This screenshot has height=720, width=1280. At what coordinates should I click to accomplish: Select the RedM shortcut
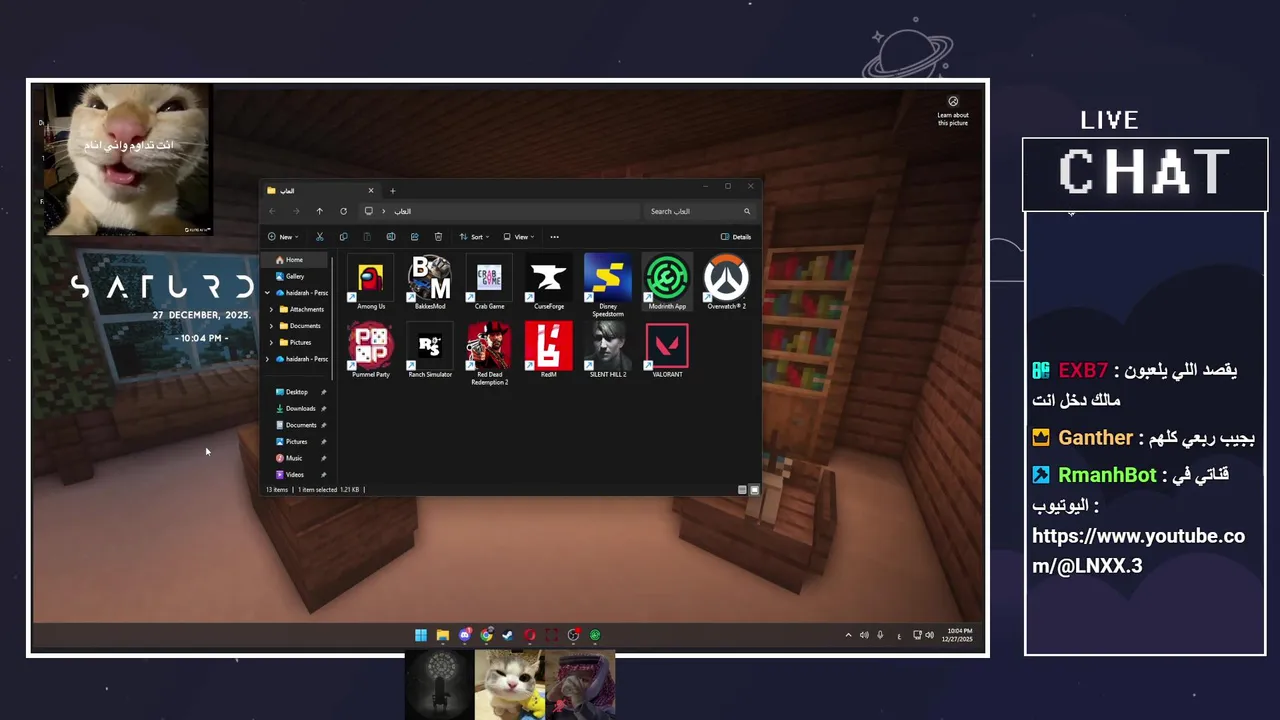tap(549, 350)
